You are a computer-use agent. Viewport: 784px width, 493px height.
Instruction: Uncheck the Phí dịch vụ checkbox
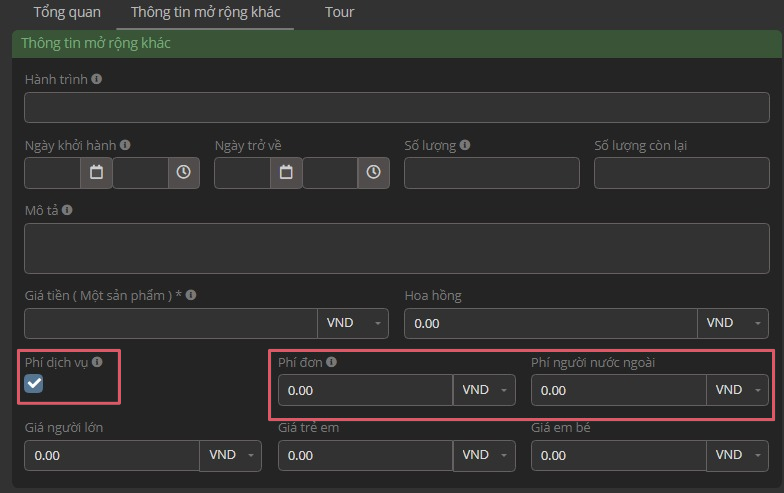point(34,384)
